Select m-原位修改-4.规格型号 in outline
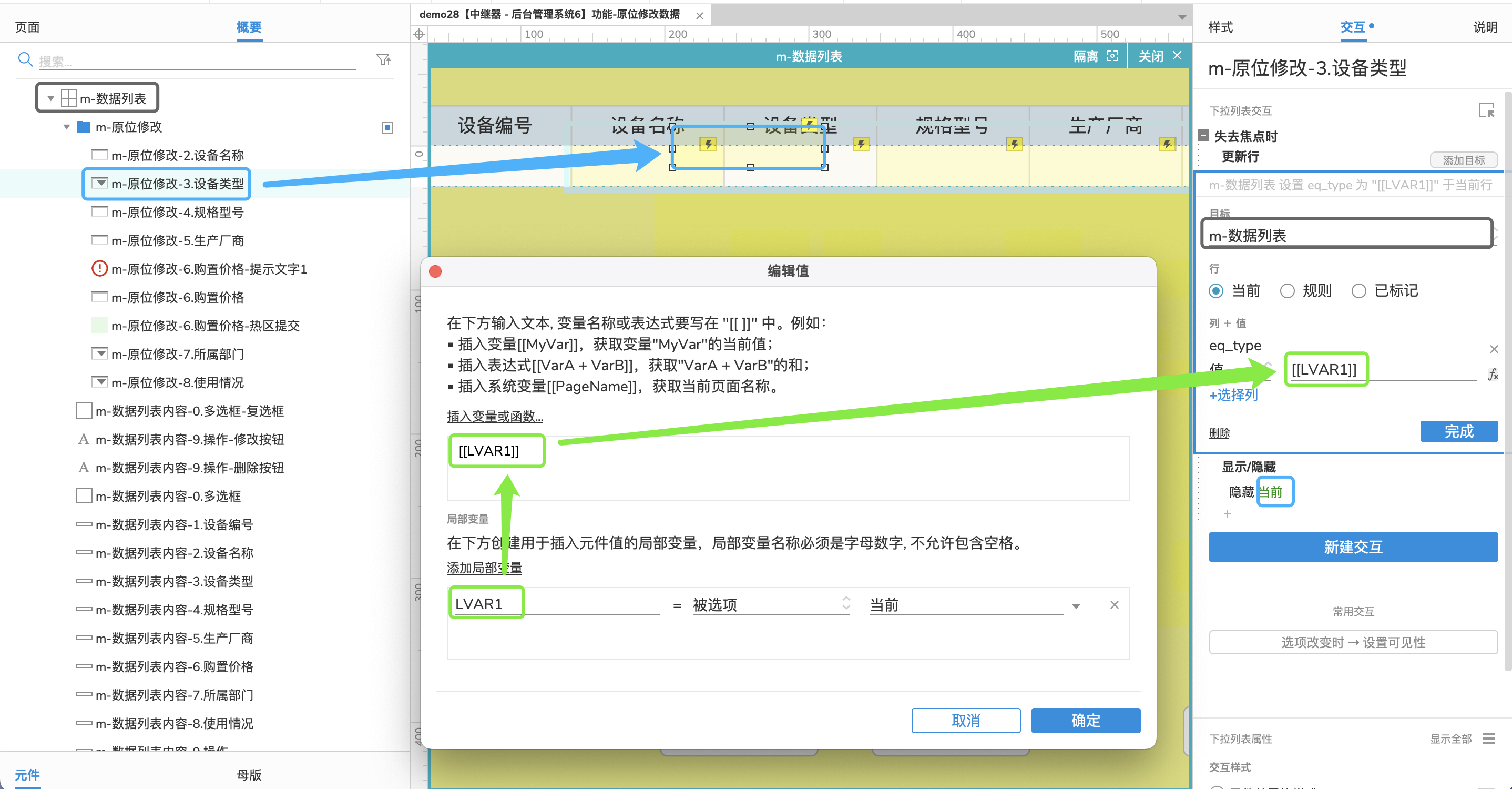This screenshot has height=789, width=1512. click(x=177, y=212)
